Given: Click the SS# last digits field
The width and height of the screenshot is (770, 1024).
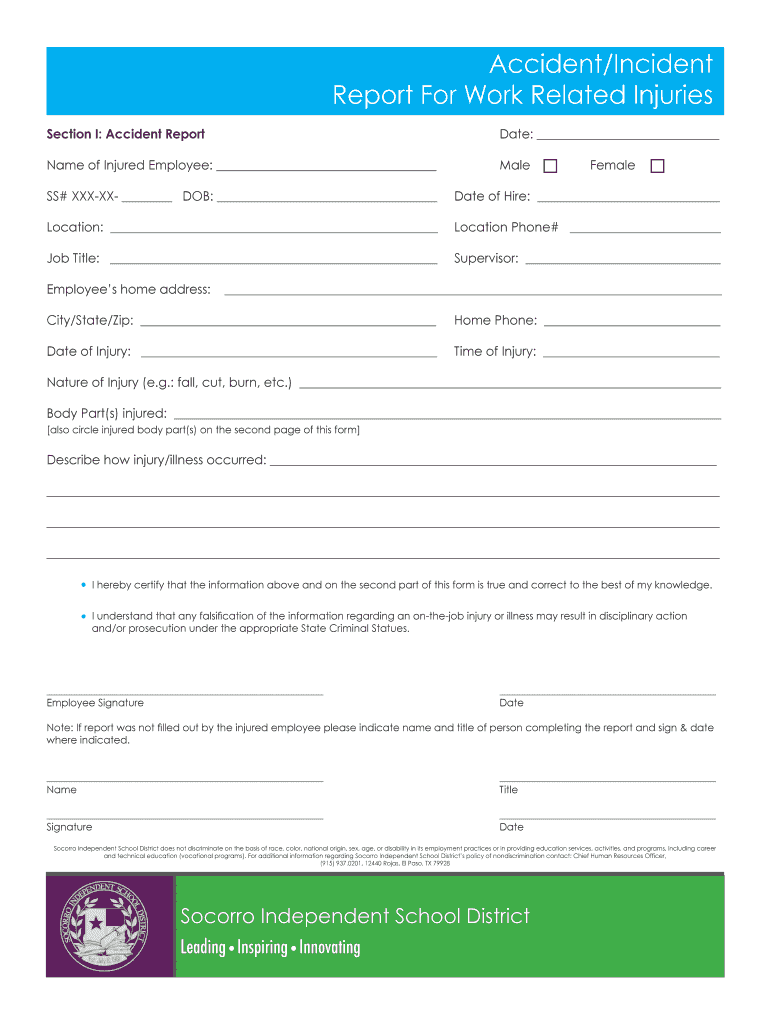Looking at the screenshot, I should click(149, 196).
